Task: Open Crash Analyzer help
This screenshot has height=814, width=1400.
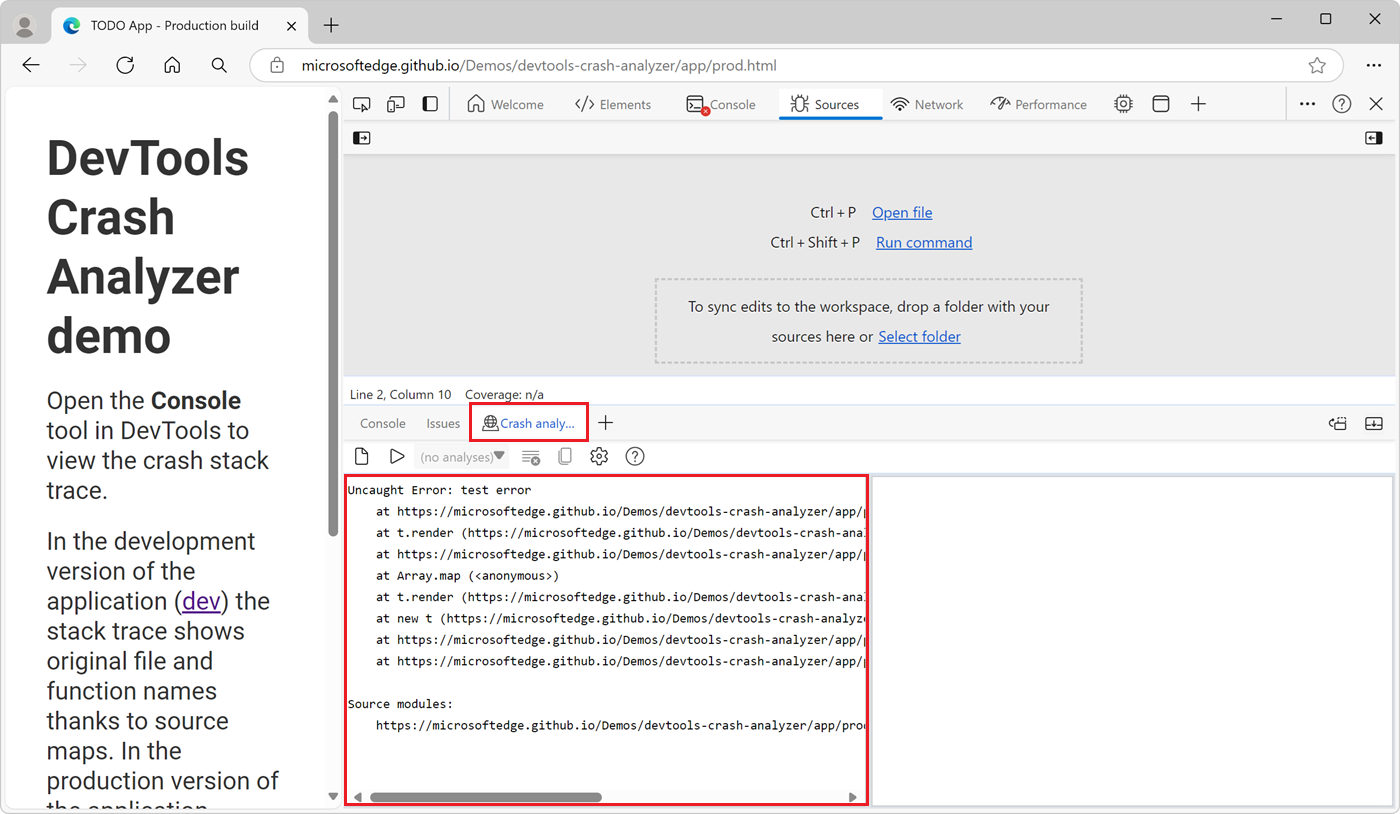Action: click(635, 456)
